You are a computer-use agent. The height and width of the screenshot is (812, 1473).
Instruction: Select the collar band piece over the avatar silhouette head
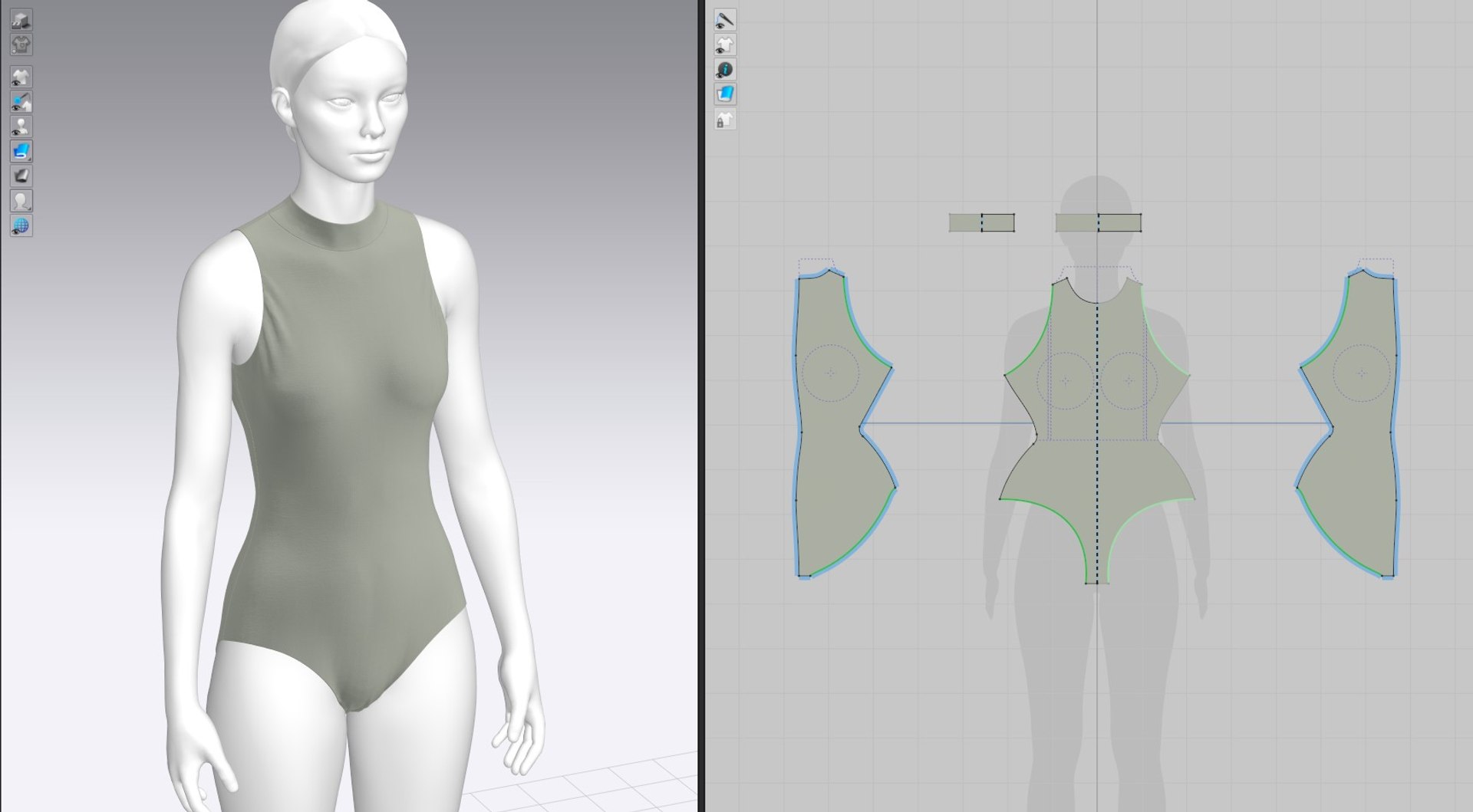pyautogui.click(x=1098, y=223)
